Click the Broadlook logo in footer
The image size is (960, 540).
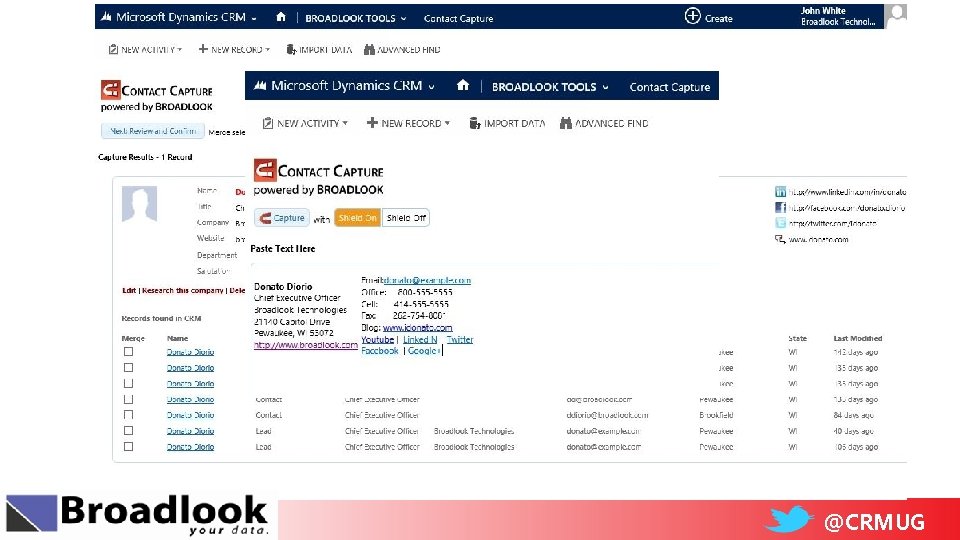pos(138,514)
